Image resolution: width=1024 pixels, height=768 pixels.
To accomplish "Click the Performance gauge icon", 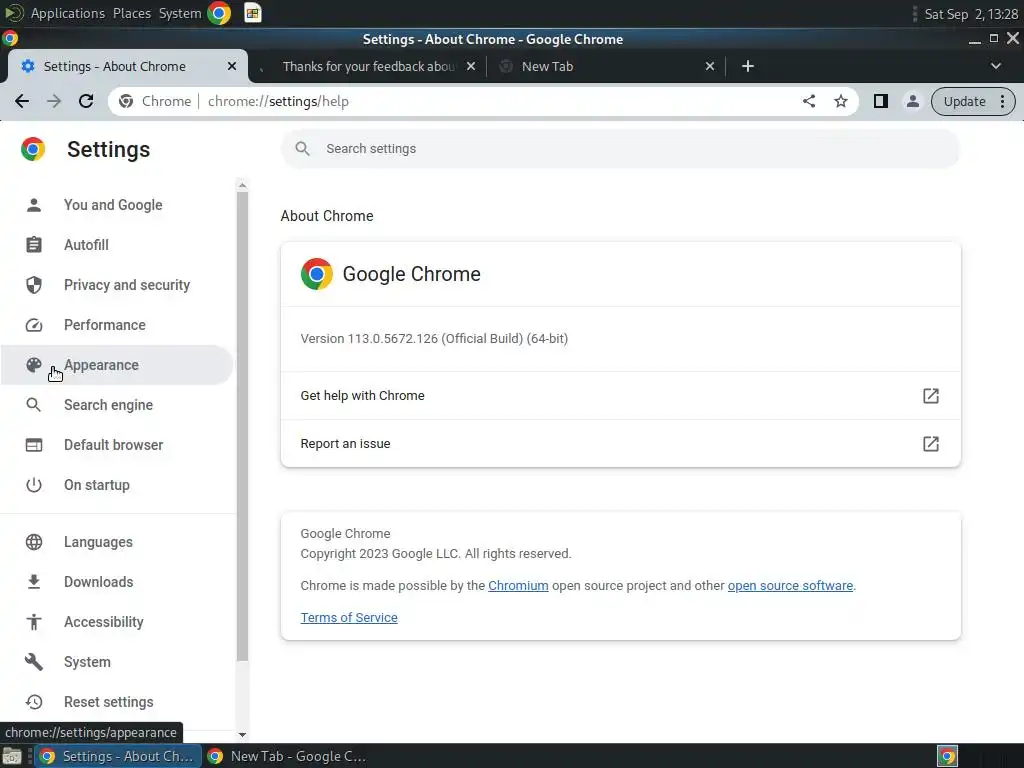I will click(x=34, y=325).
